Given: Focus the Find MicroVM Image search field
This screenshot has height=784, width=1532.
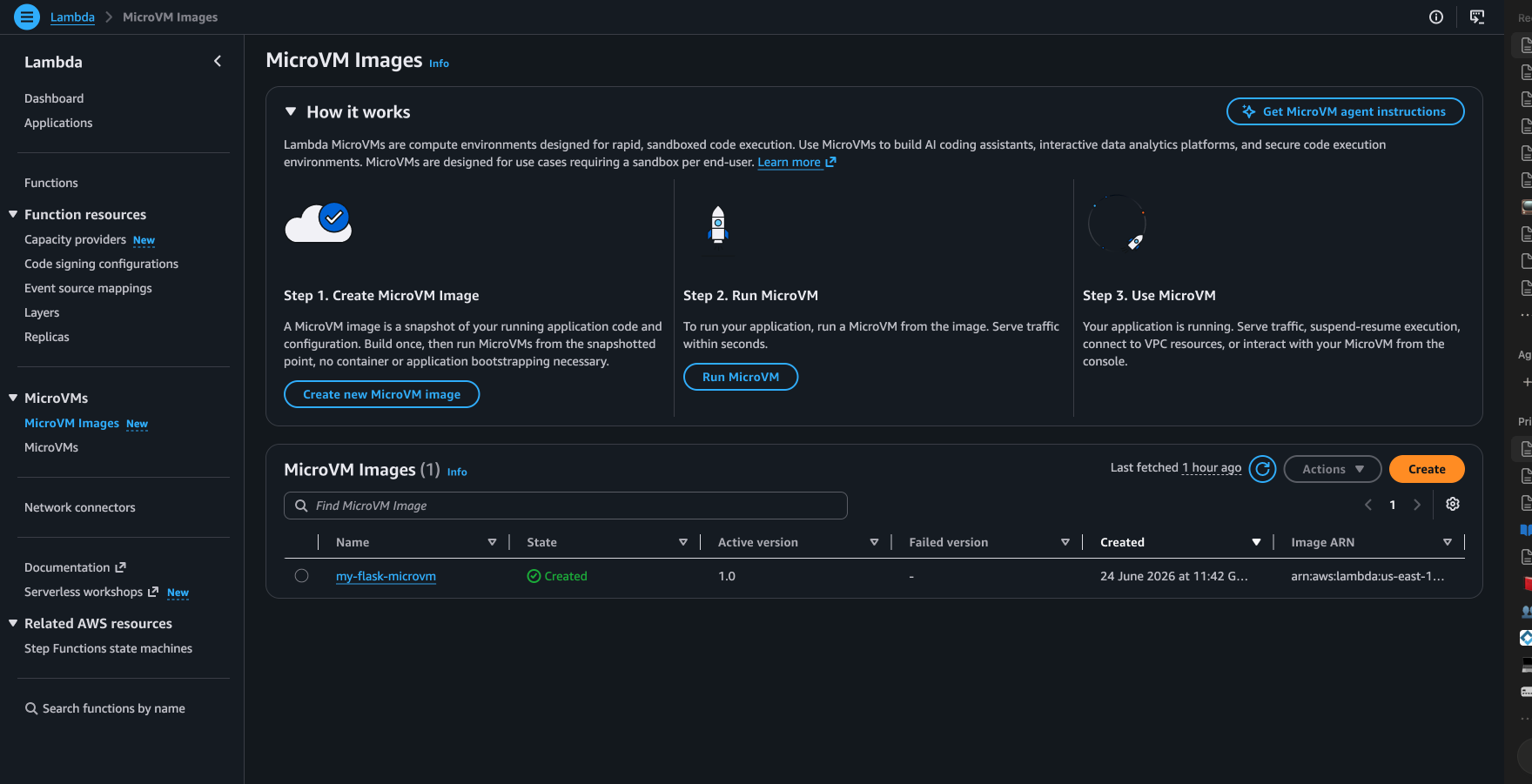Looking at the screenshot, I should (x=566, y=506).
